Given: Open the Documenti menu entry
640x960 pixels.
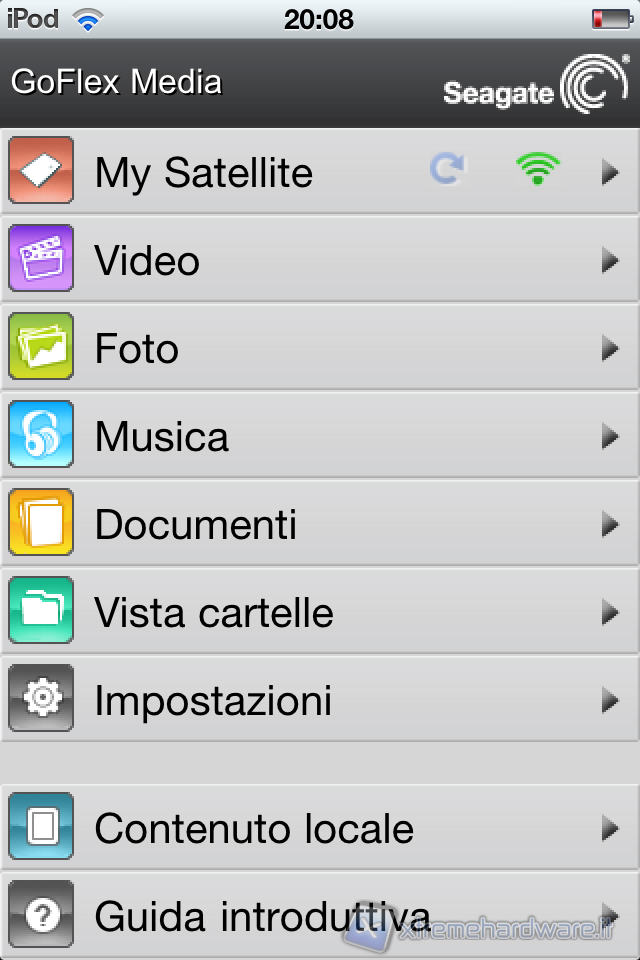Looking at the screenshot, I should click(196, 525).
